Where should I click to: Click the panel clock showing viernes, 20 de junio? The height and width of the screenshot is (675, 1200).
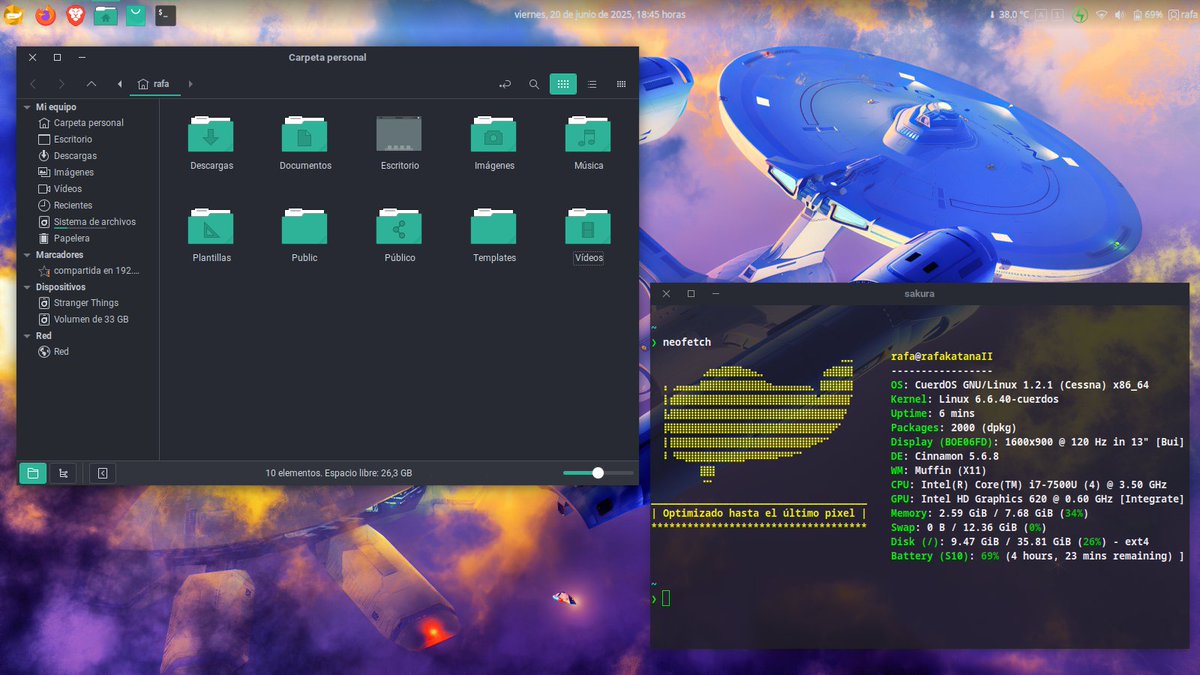600,15
